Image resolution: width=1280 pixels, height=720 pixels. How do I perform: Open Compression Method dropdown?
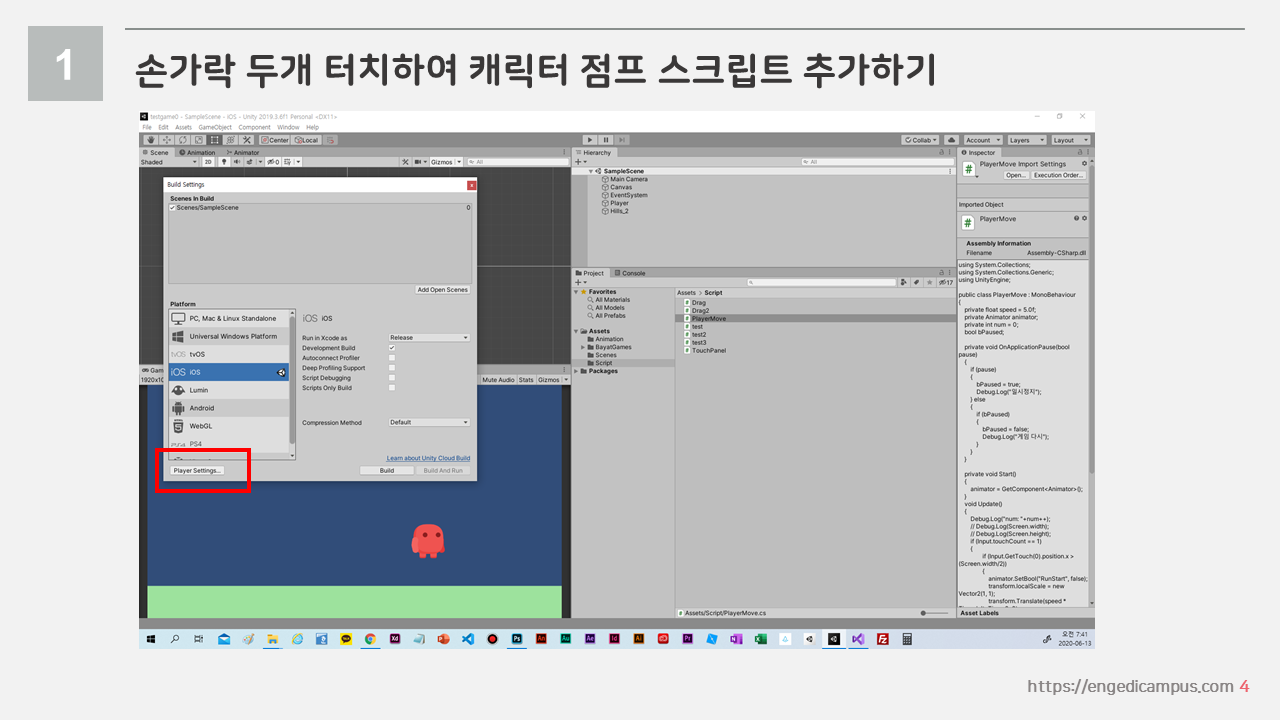click(x=429, y=422)
